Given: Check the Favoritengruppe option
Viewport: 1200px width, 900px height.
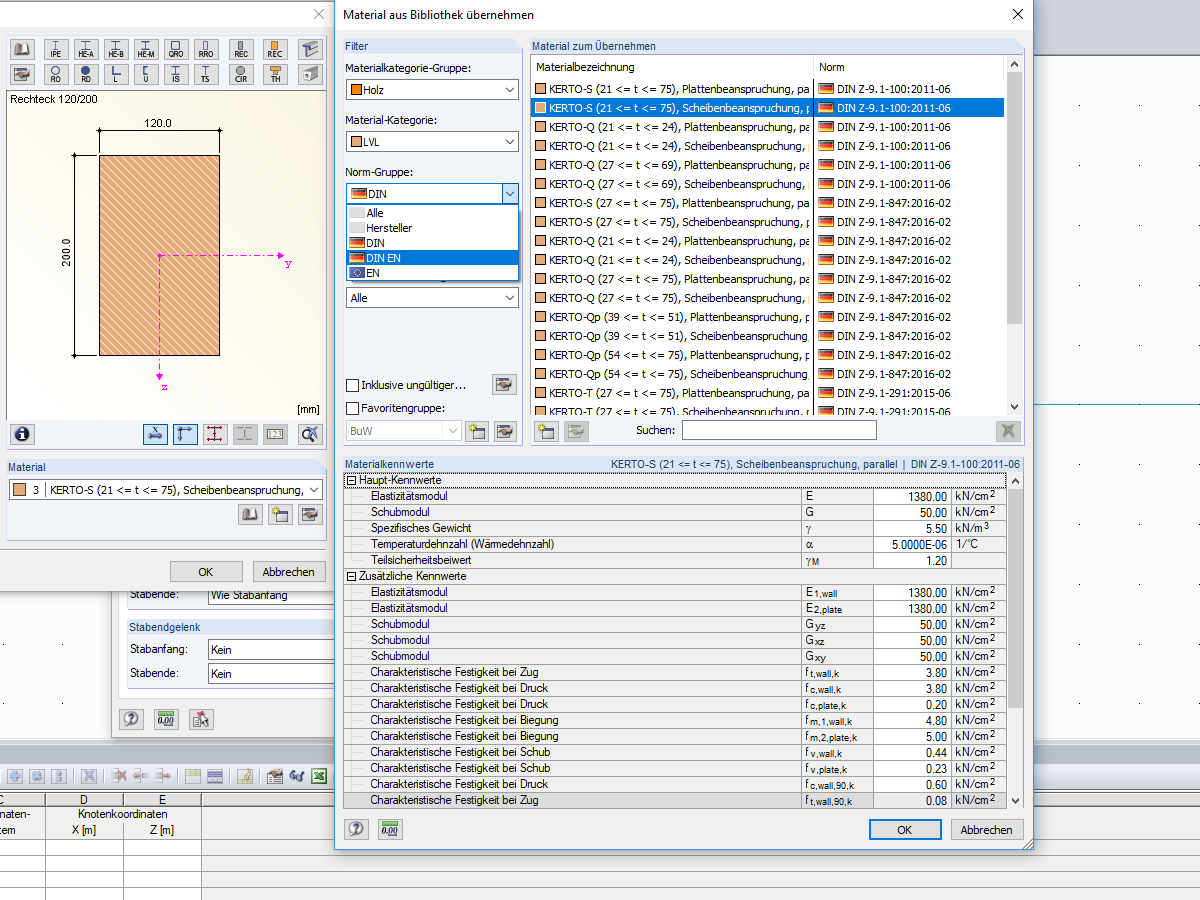Looking at the screenshot, I should point(352,408).
